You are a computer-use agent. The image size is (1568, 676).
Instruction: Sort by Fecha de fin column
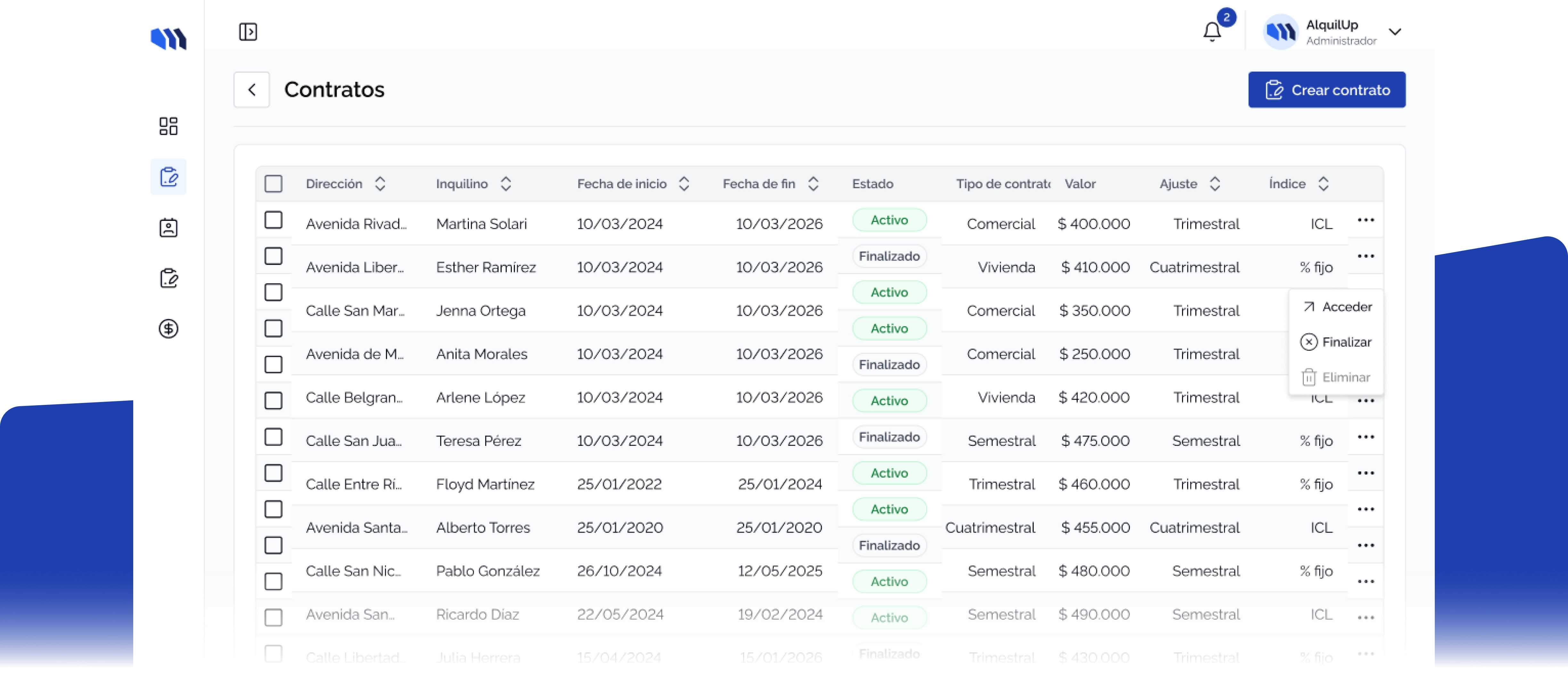pos(813,184)
